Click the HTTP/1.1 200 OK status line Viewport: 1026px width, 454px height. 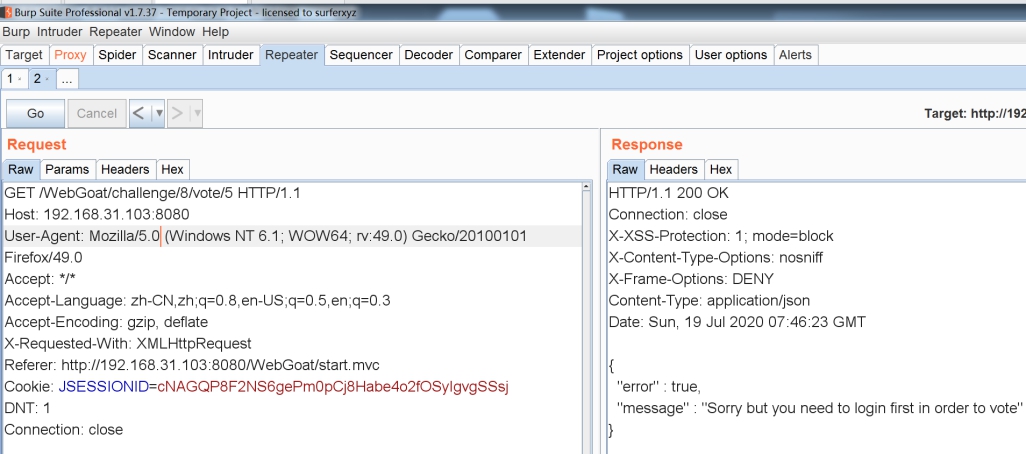[668, 193]
